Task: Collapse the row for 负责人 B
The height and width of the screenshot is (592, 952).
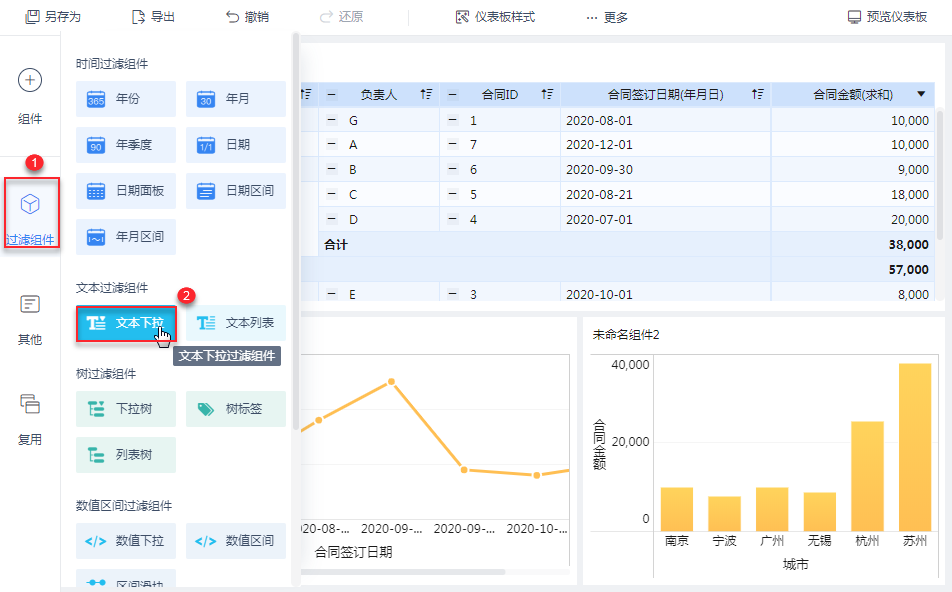Action: 332,169
